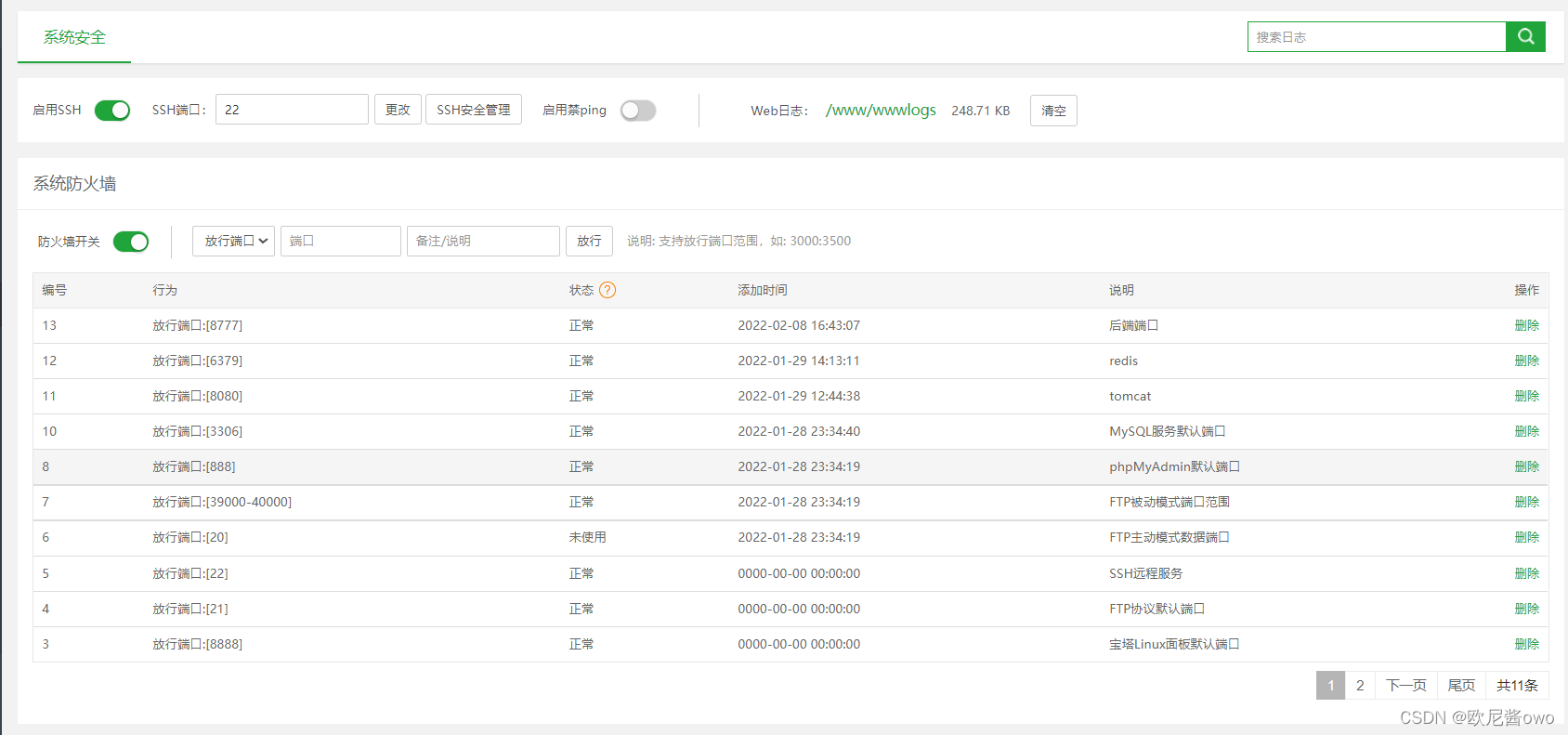Click 清空 to clear web logs

(1053, 111)
